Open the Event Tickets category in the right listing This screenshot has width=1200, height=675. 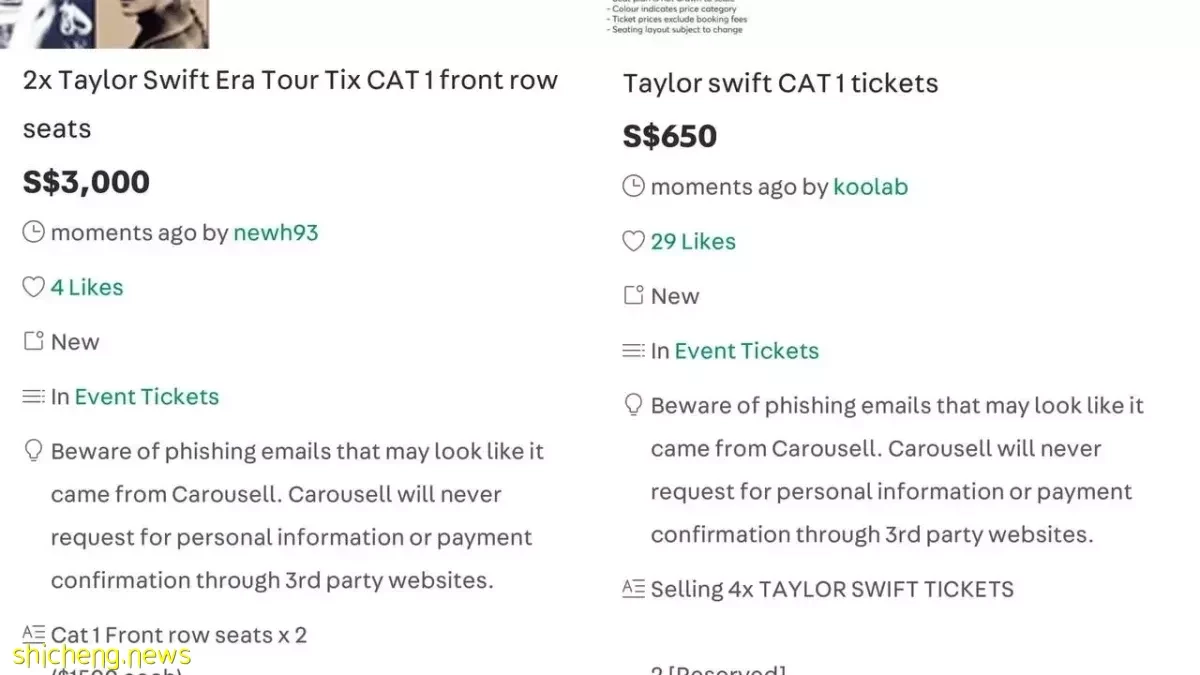point(747,350)
